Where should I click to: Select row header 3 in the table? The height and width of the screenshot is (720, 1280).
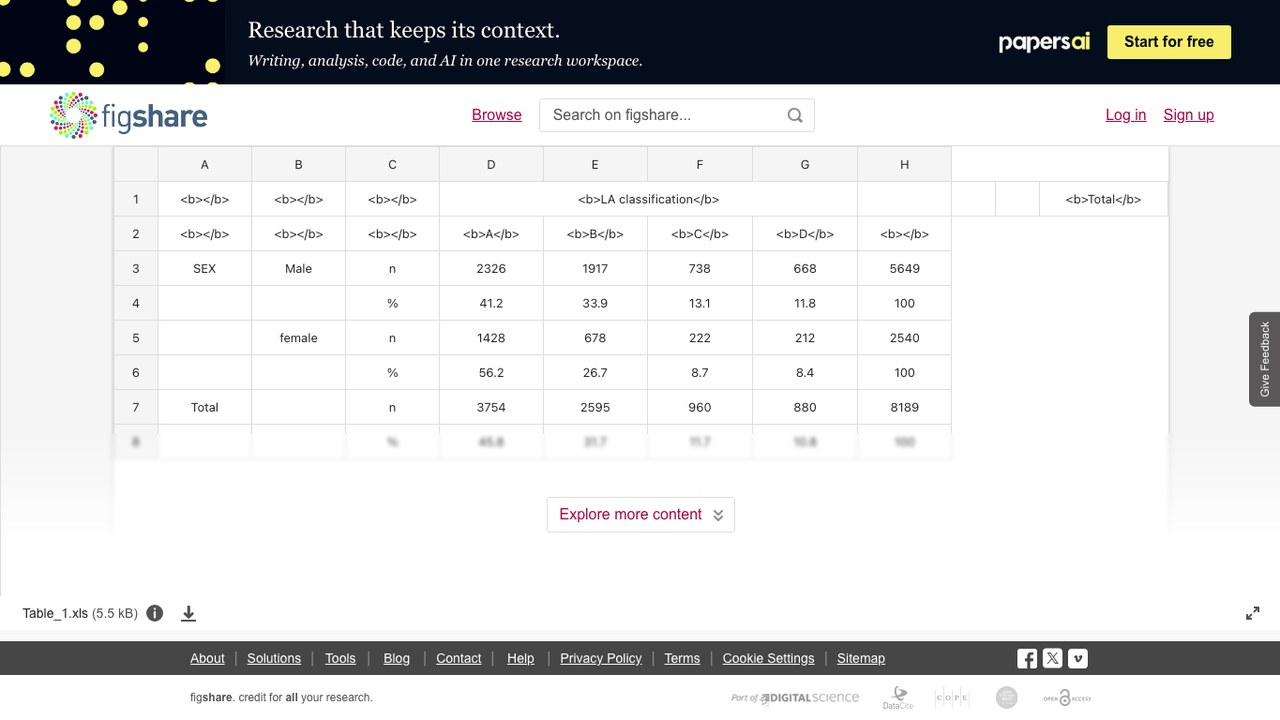[x=136, y=268]
